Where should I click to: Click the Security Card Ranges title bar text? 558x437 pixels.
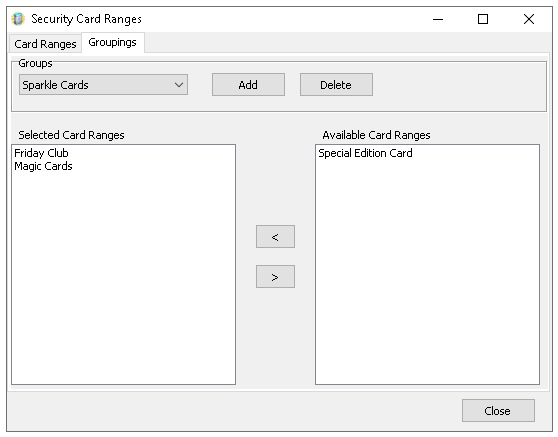pos(86,19)
